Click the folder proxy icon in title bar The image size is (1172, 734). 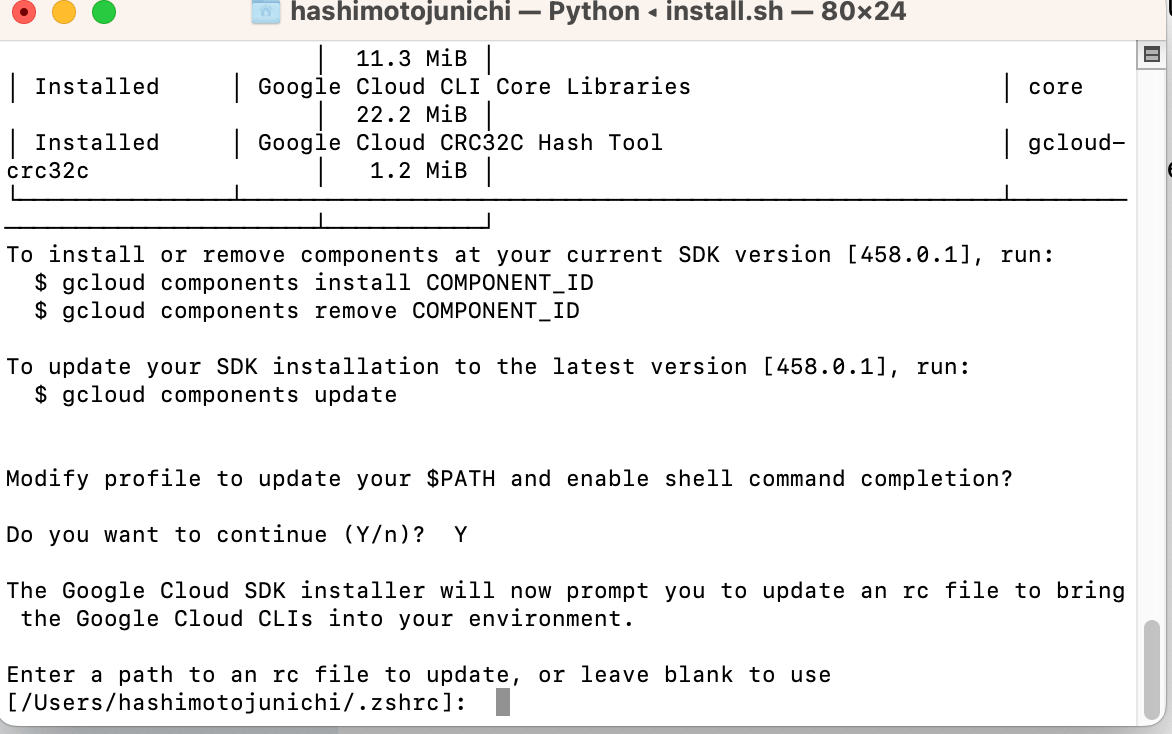(x=265, y=13)
